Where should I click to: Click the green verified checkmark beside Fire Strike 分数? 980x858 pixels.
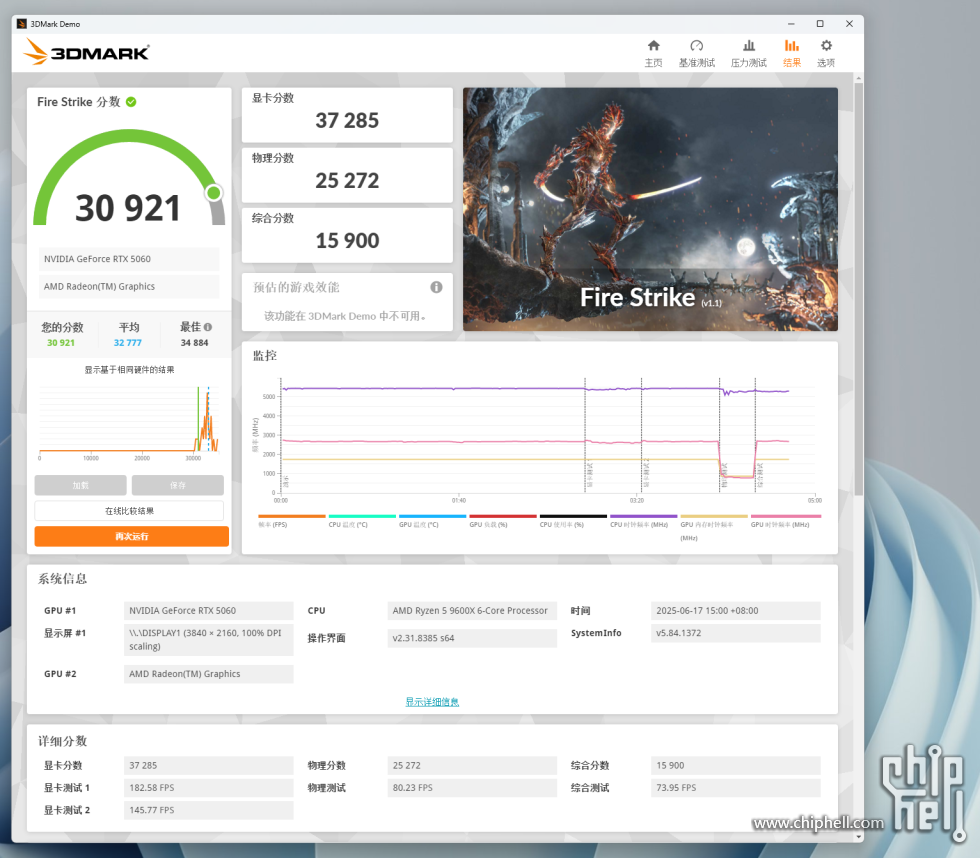tap(131, 102)
